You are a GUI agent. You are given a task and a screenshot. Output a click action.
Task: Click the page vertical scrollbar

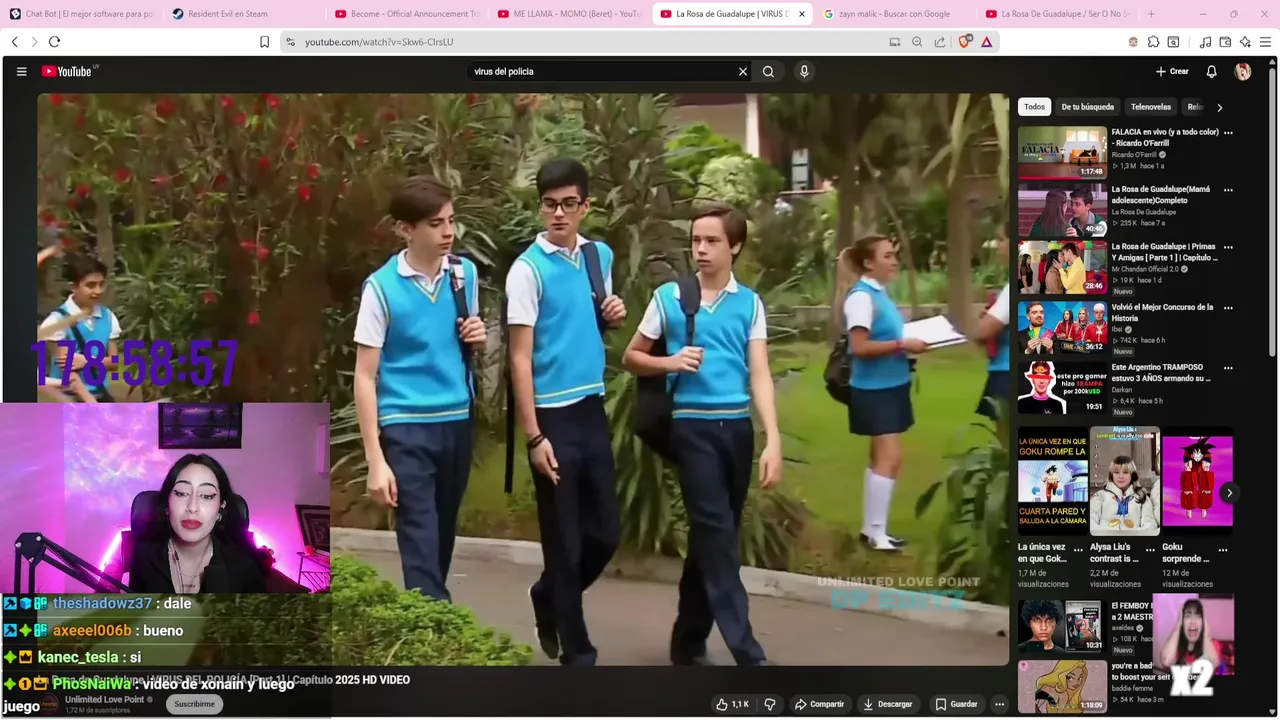point(1273,210)
